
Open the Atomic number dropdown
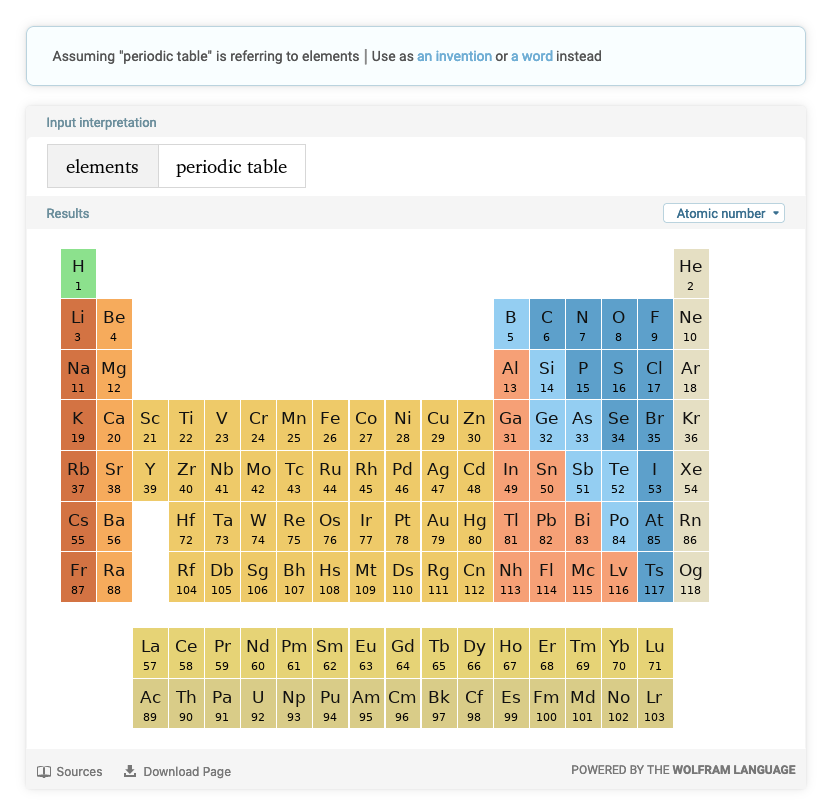click(x=723, y=213)
